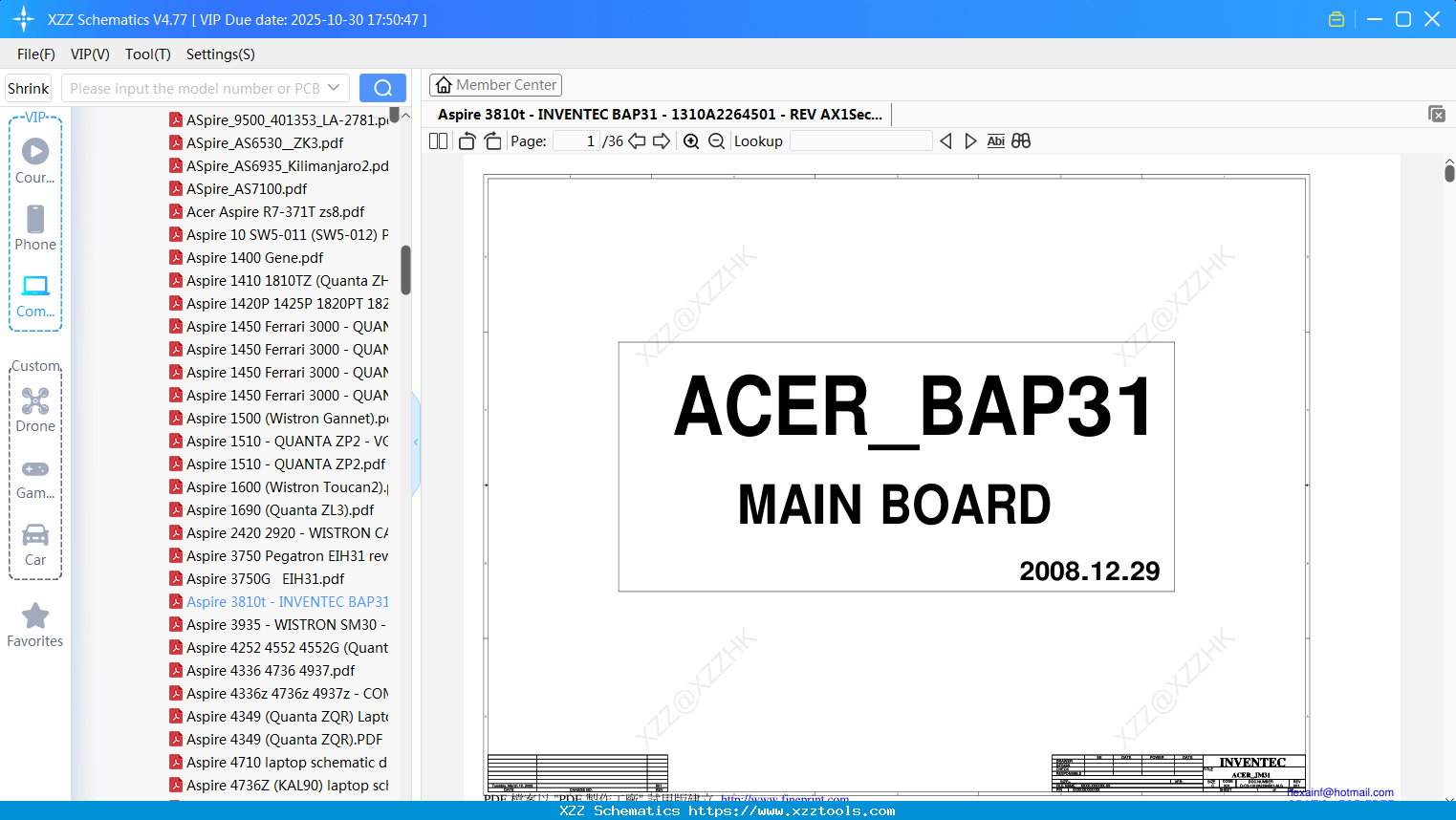The width and height of the screenshot is (1456, 820).
Task: Open the Game console category
Action: click(35, 479)
